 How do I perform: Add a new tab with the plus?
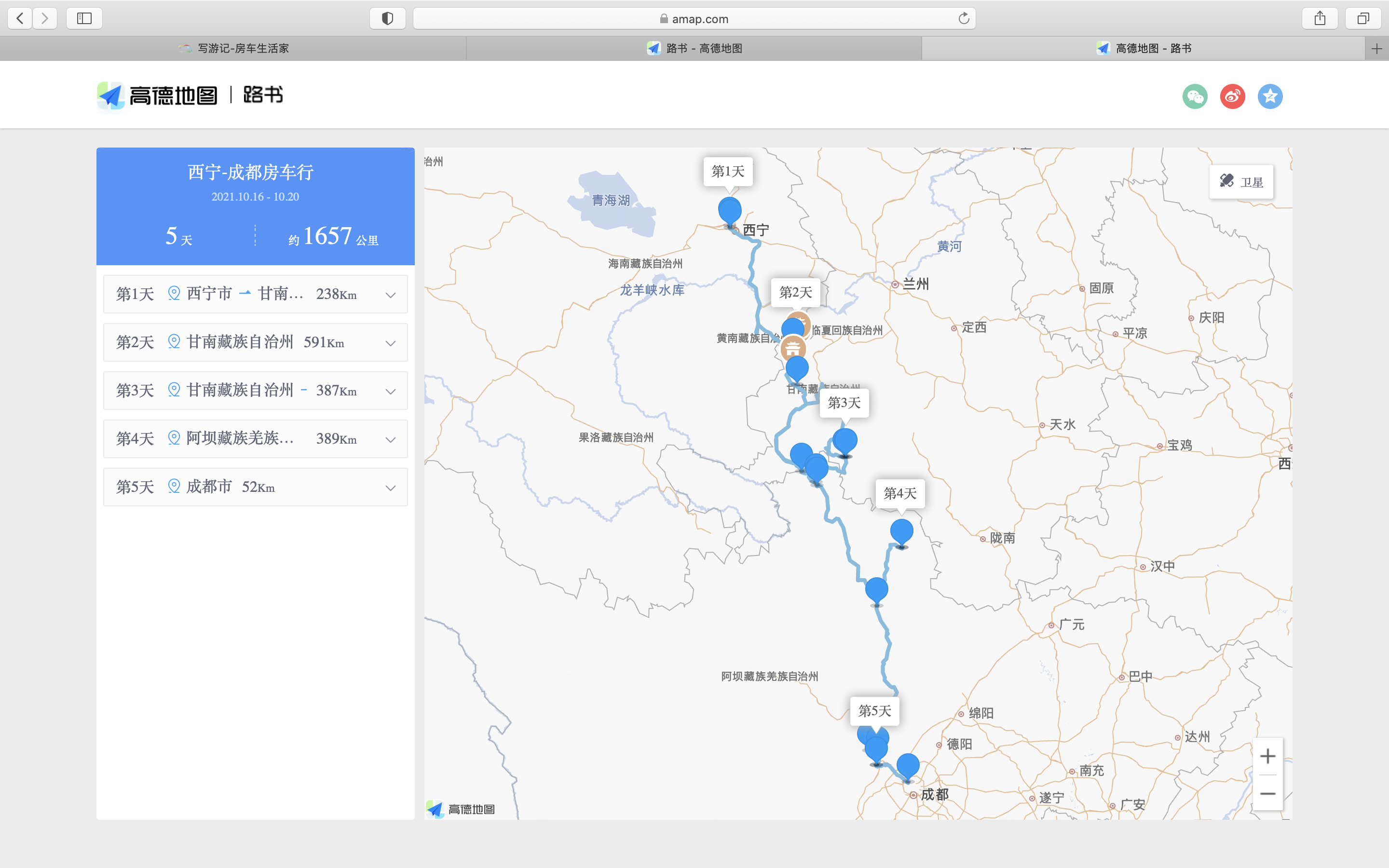1376,49
